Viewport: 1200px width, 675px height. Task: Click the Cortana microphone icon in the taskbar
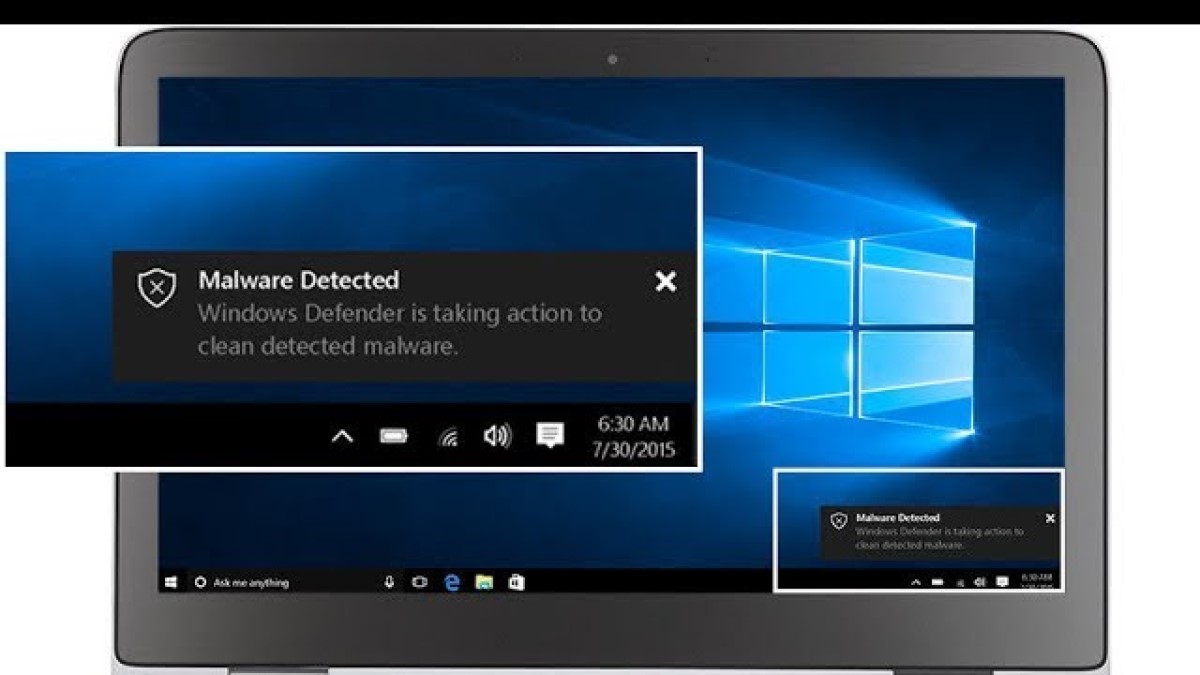click(x=389, y=582)
